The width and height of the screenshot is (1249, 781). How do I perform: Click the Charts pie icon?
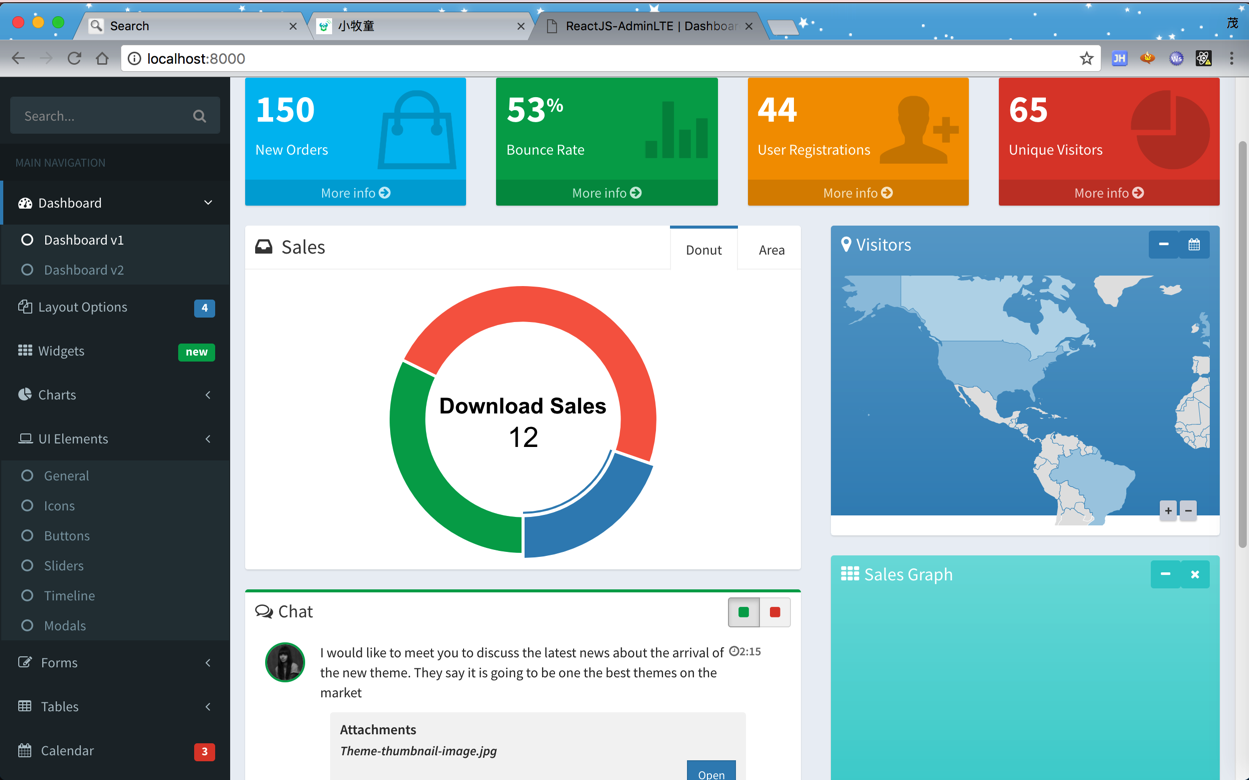[x=25, y=395]
